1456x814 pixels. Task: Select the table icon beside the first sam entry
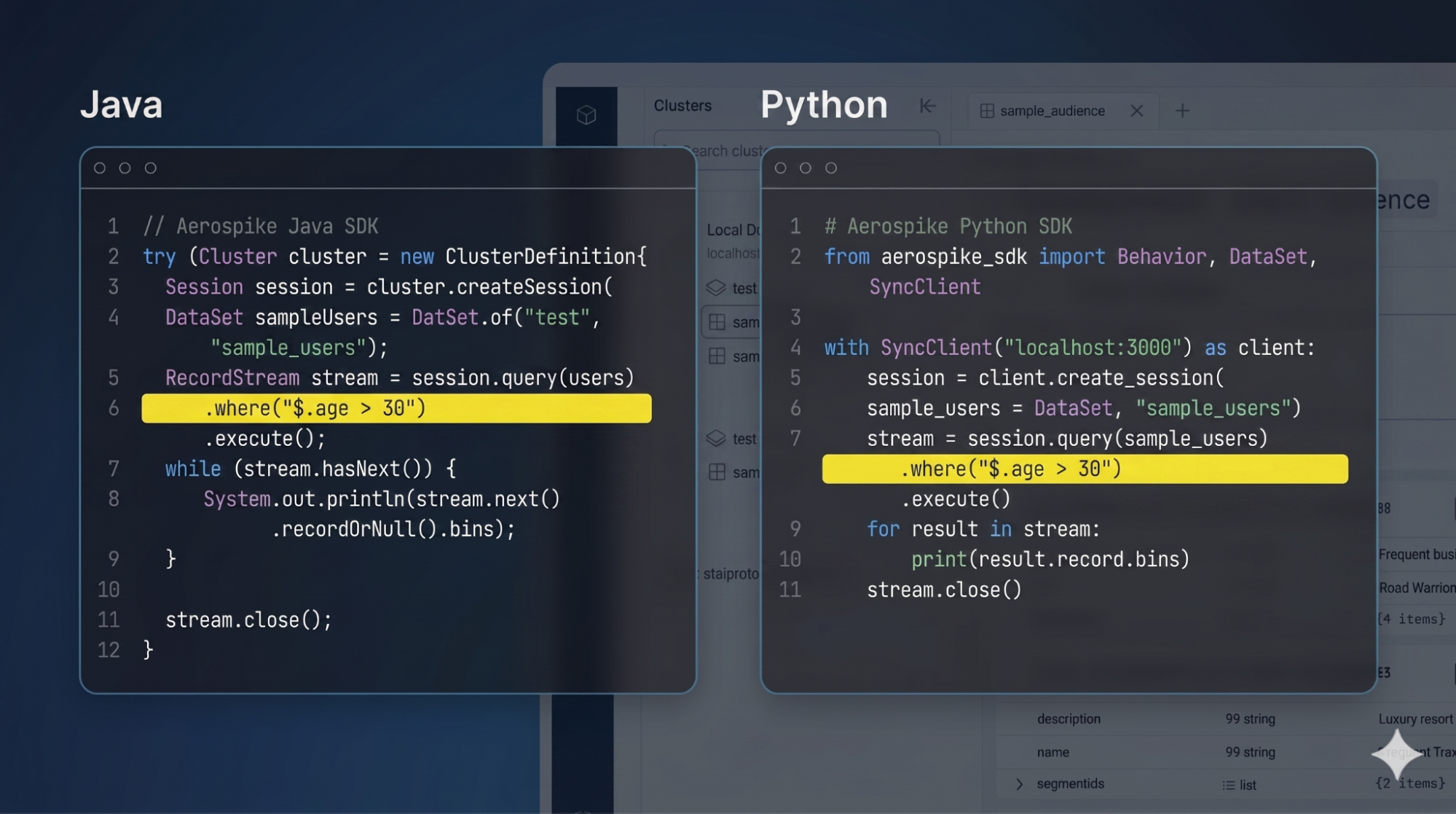pos(716,321)
